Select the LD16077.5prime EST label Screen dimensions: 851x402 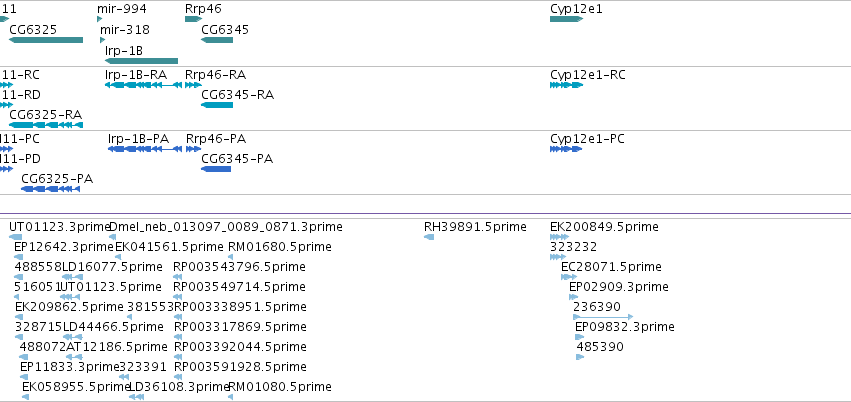coord(112,267)
